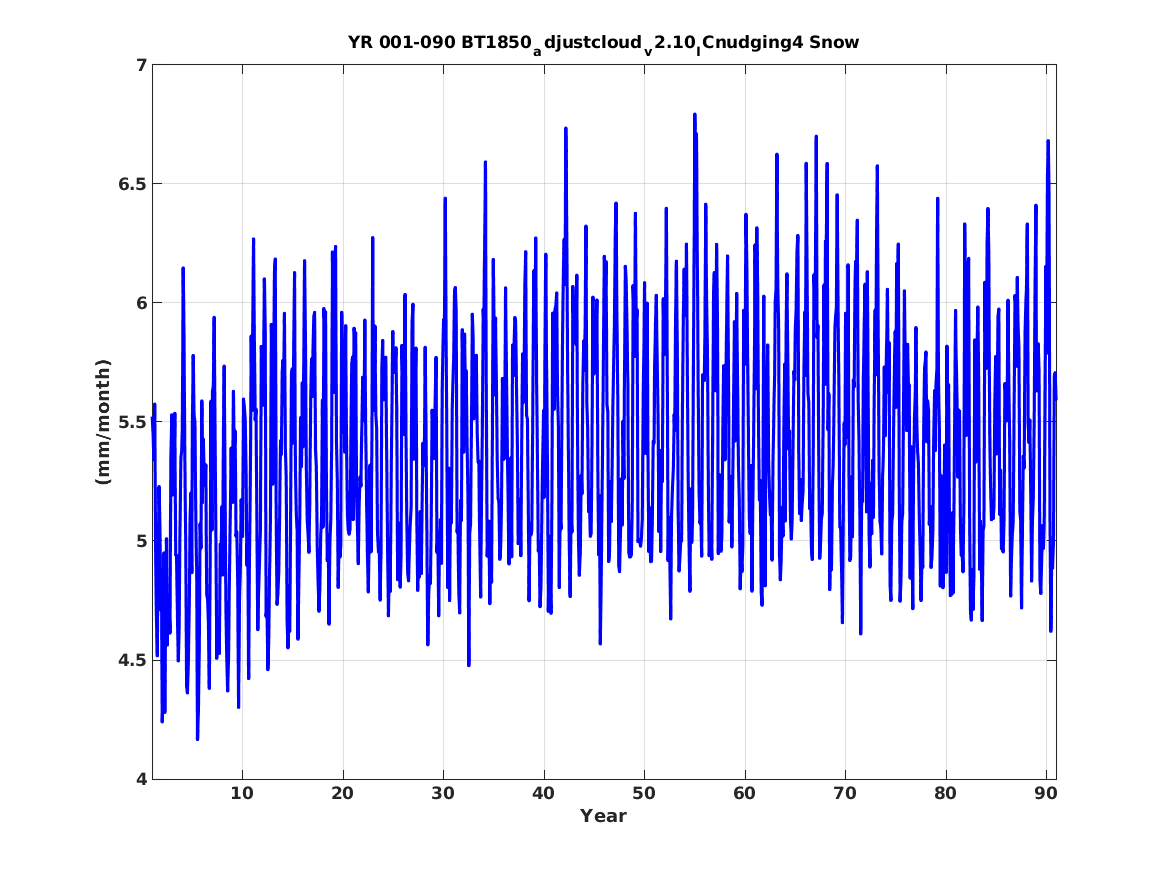Click the y-axis tick label '4.5'

click(x=132, y=661)
